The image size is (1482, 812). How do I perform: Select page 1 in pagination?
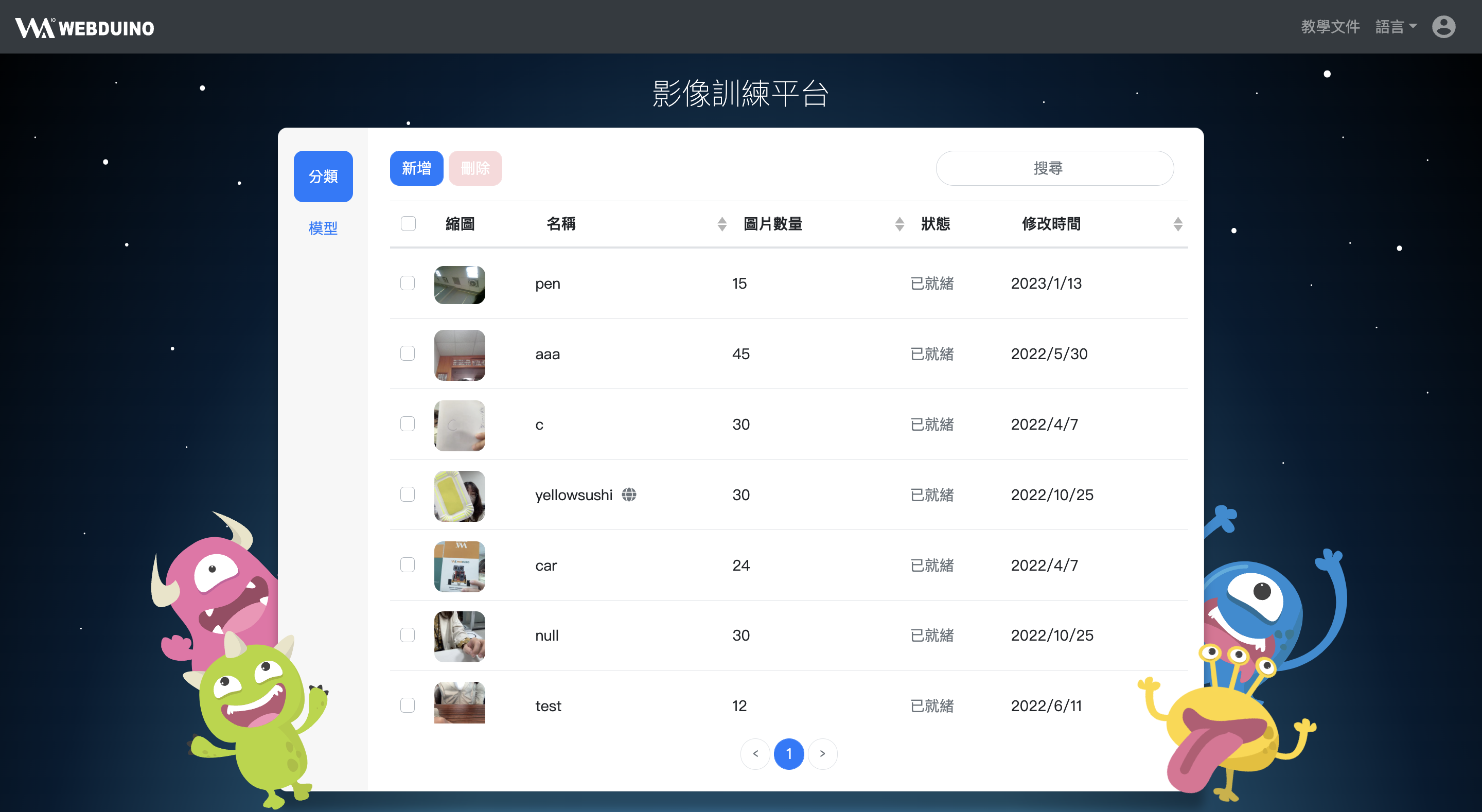[788, 753]
